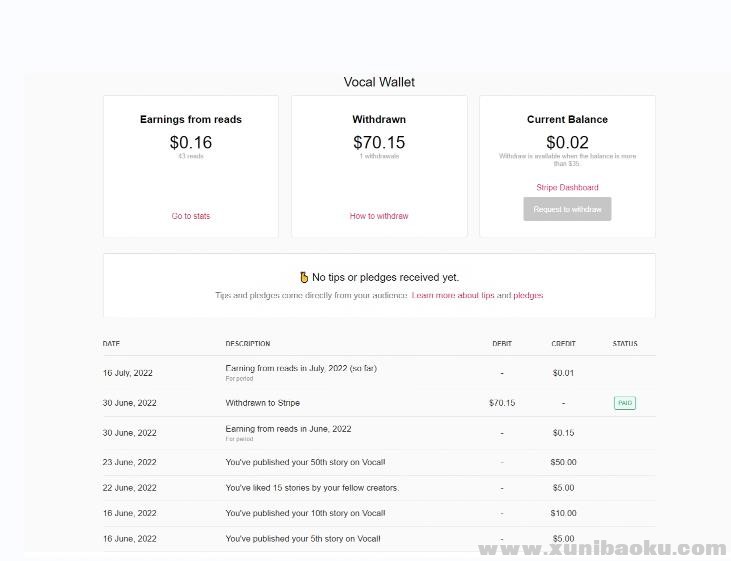Open the How to withdraw link
This screenshot has width=731, height=561.
pyautogui.click(x=379, y=216)
